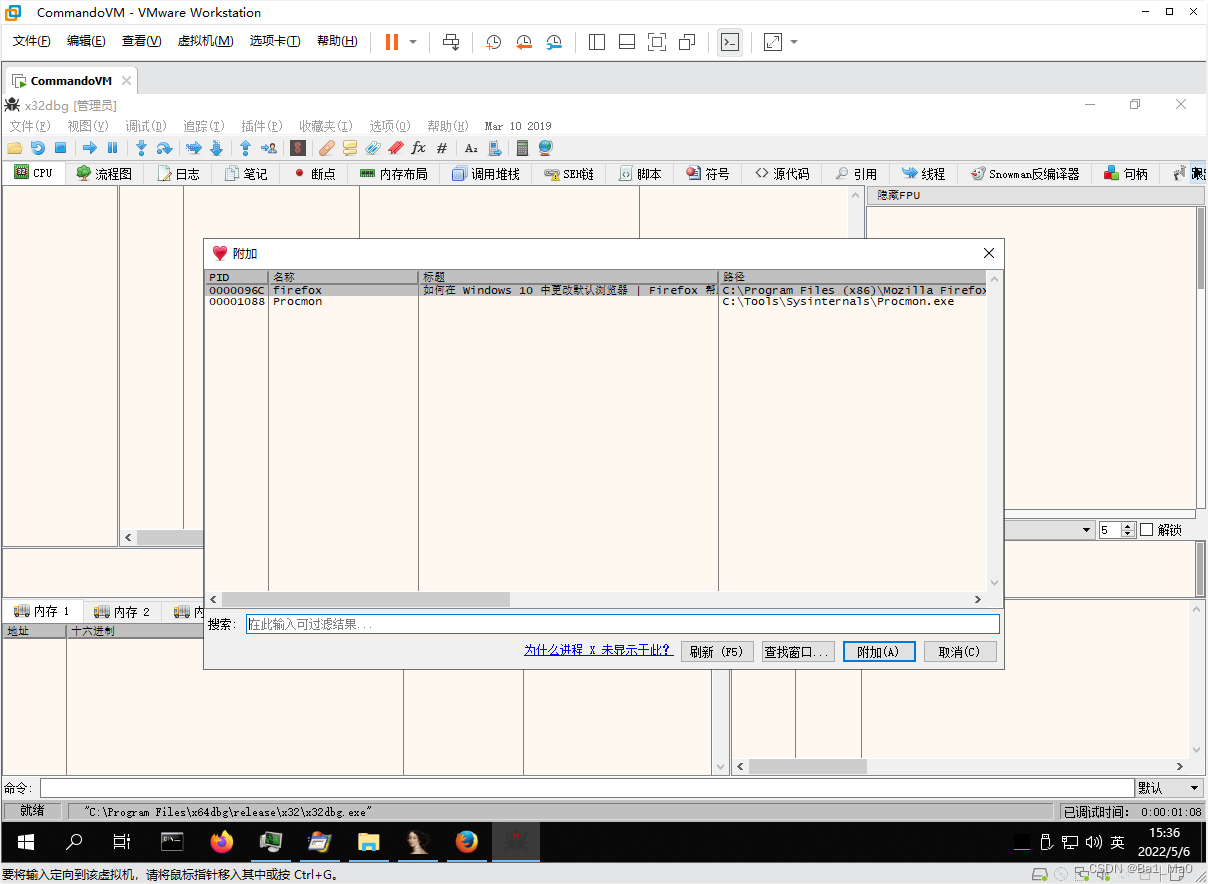1208x884 pixels.
Task: Enter VMware full screen mode icon
Action: point(657,42)
